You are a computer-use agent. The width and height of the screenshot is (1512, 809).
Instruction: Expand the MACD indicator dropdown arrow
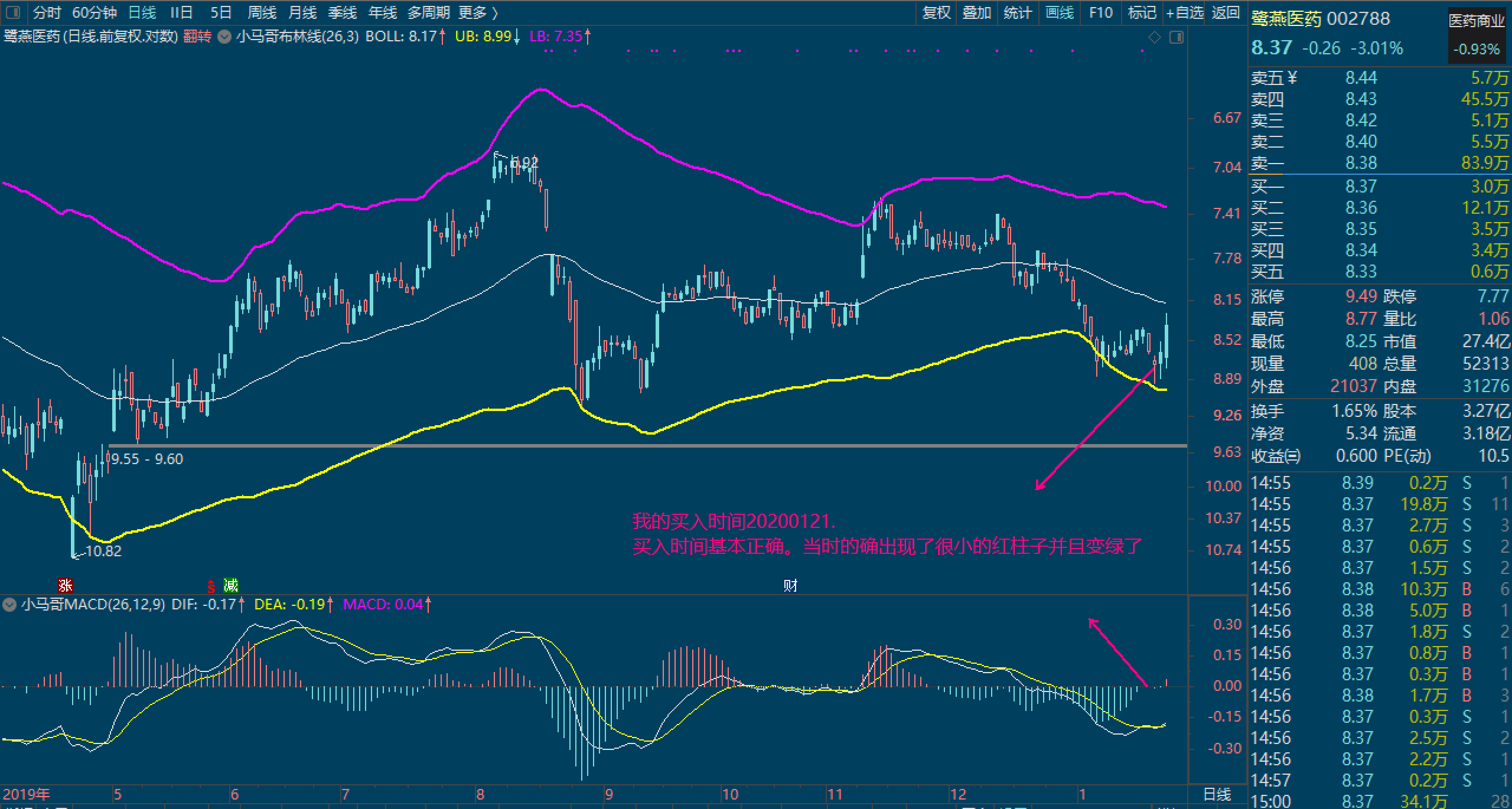pos(9,605)
